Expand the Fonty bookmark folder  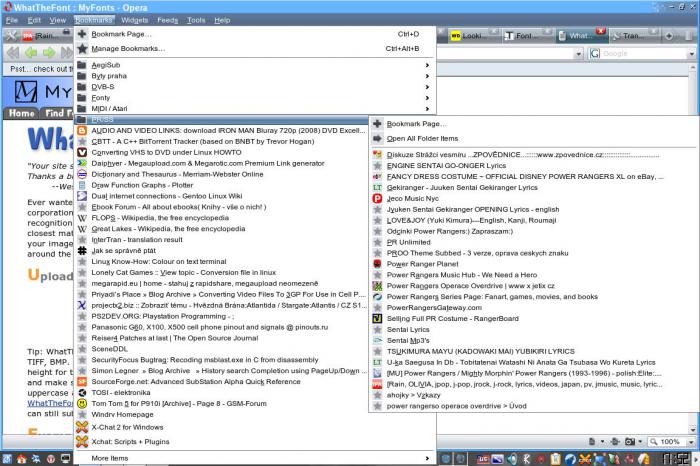[255, 98]
